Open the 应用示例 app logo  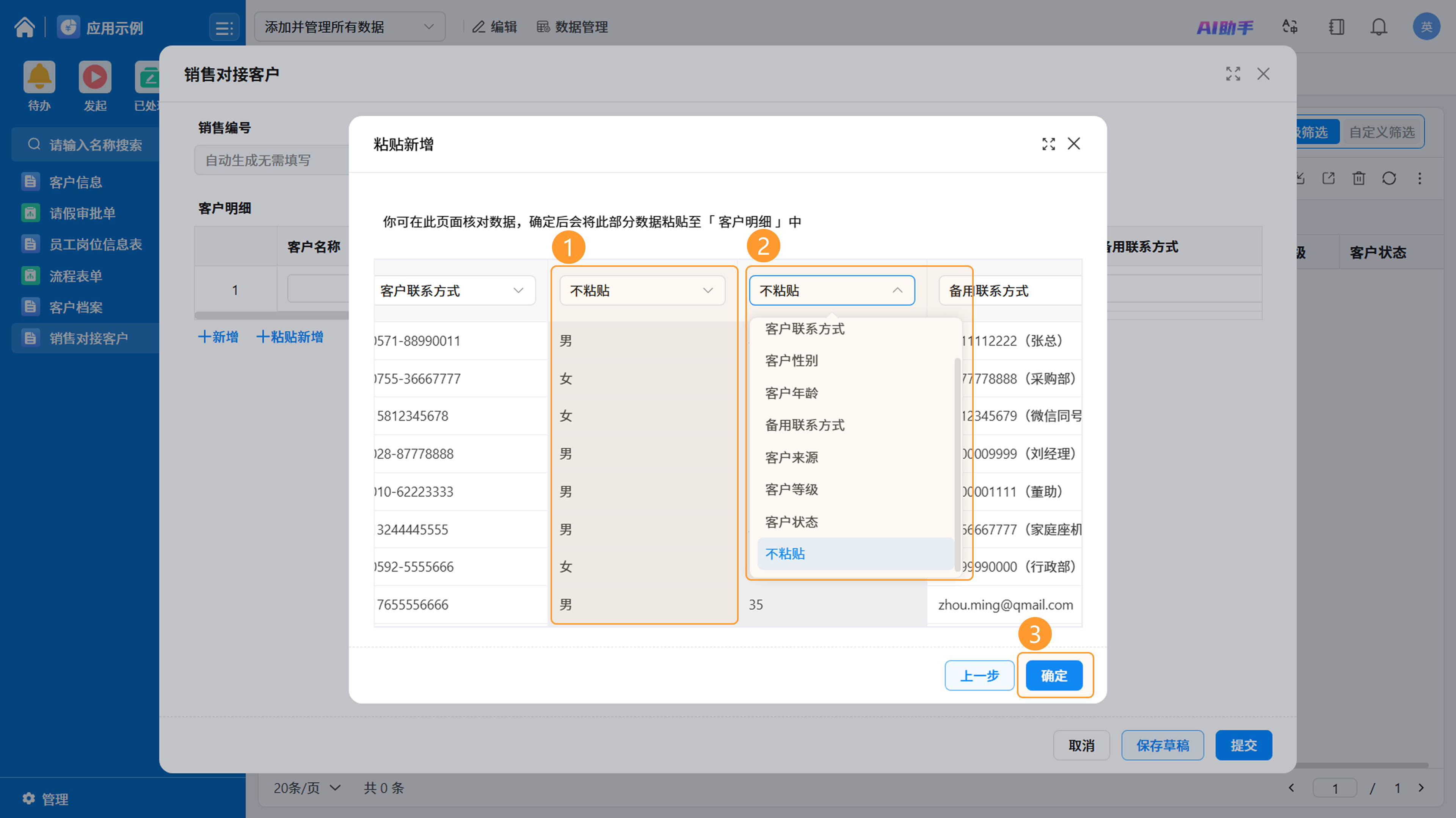(x=68, y=27)
